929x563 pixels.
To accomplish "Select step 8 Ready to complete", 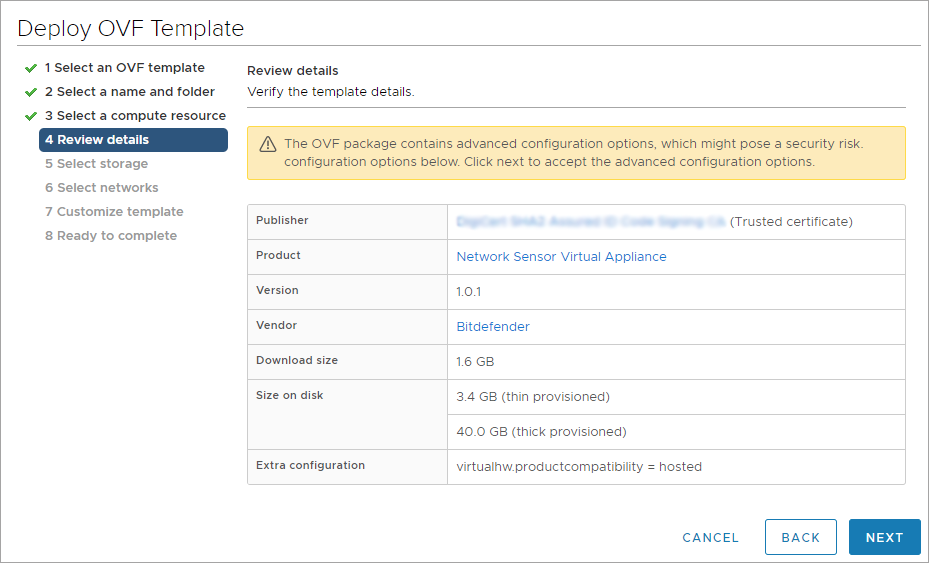I will pyautogui.click(x=111, y=236).
